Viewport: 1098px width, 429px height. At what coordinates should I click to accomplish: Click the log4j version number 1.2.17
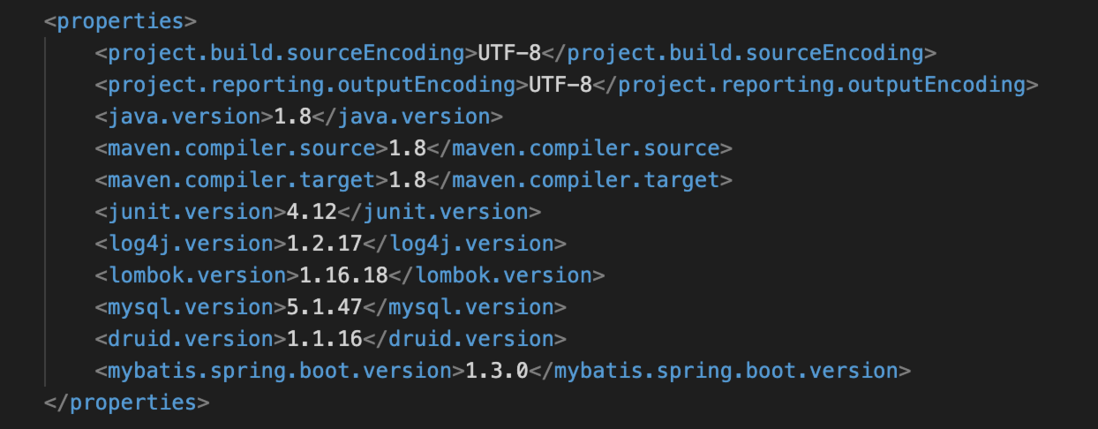click(x=324, y=244)
